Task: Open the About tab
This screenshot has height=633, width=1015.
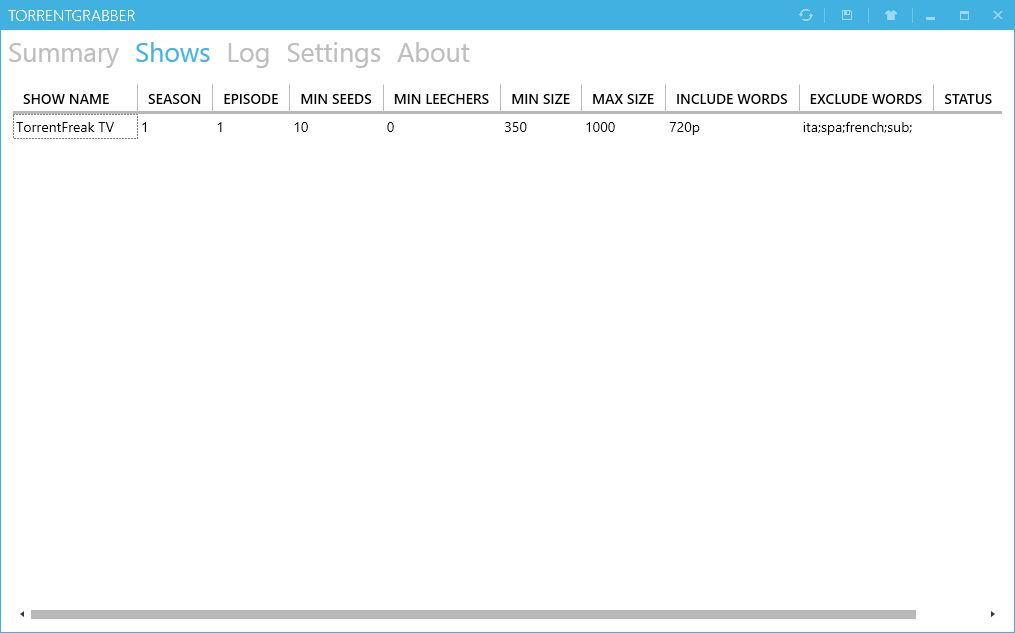Action: tap(433, 53)
